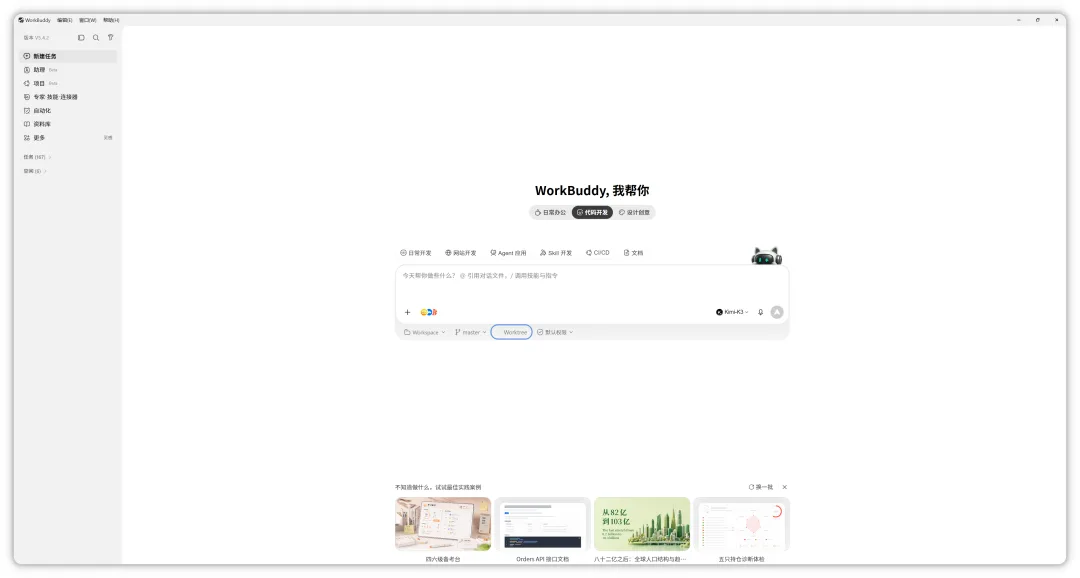
Task: Choose the Agent 应用 quick category
Action: tap(508, 253)
